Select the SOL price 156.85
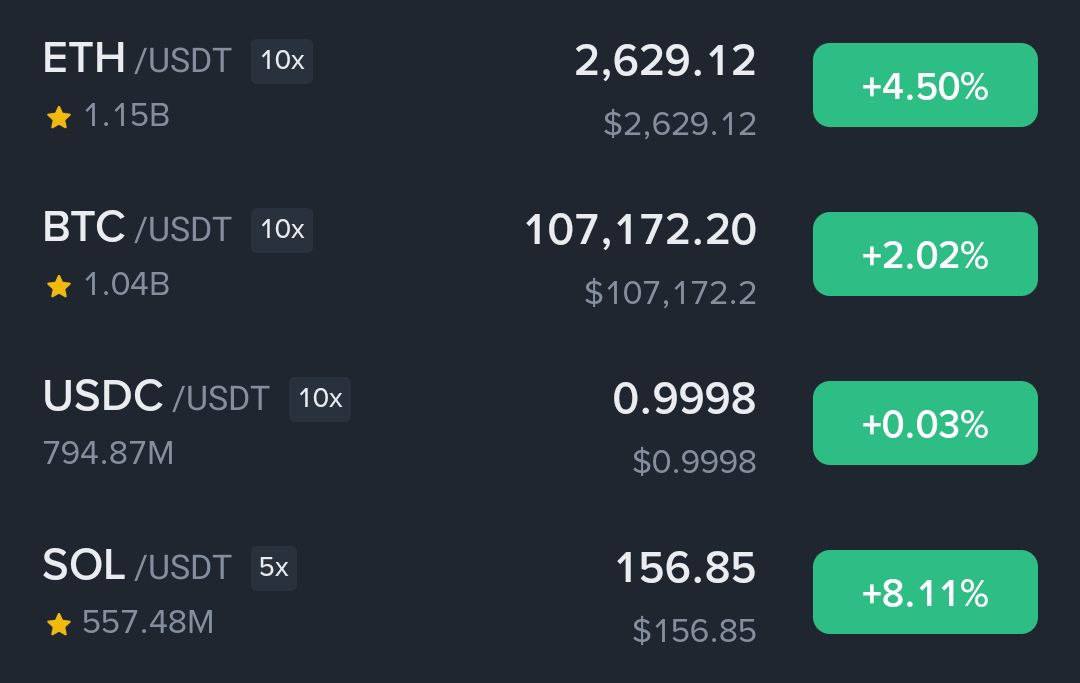 686,568
